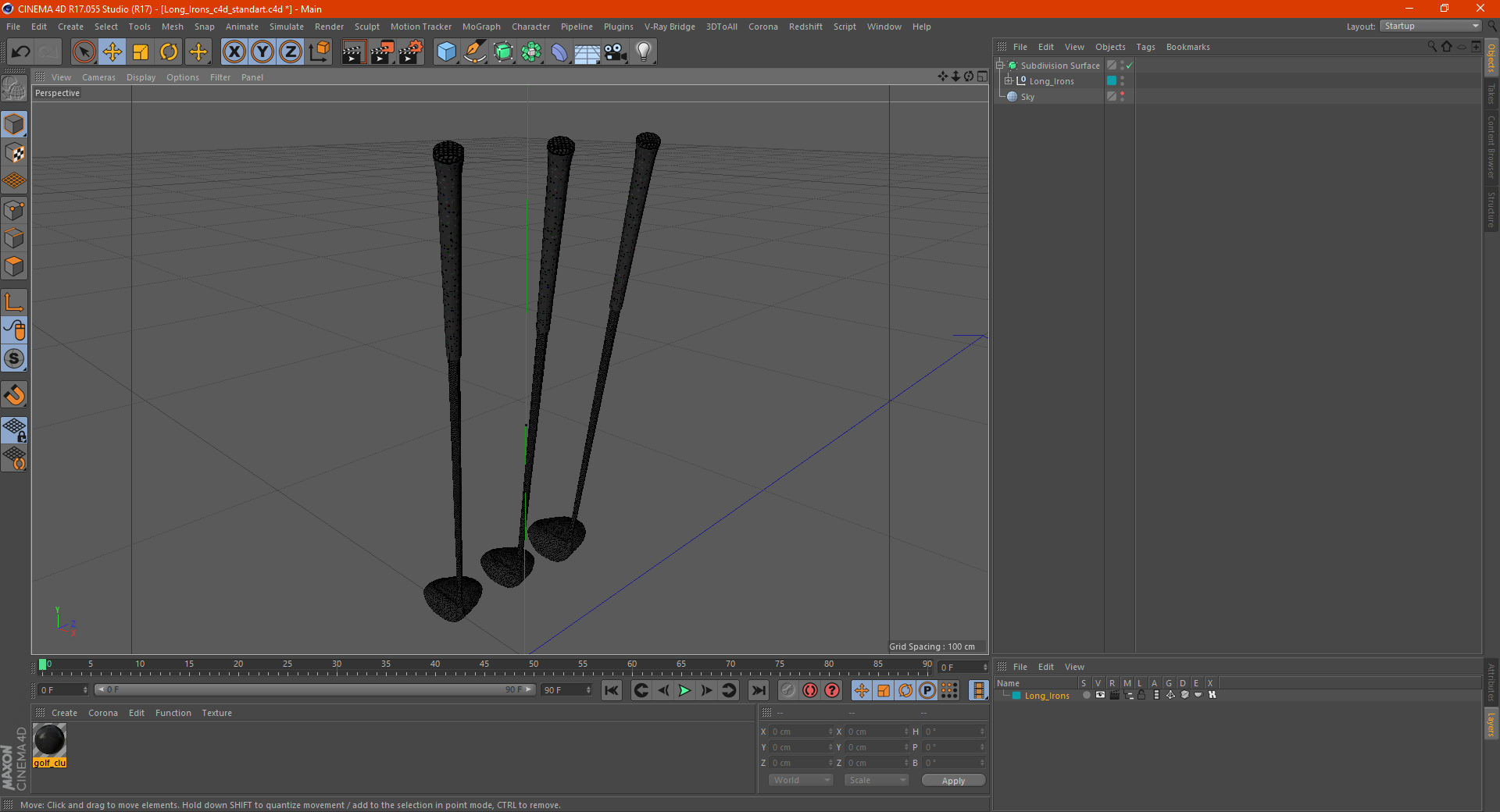Toggle Y axis lock
Image resolution: width=1500 pixels, height=812 pixels.
click(x=262, y=52)
